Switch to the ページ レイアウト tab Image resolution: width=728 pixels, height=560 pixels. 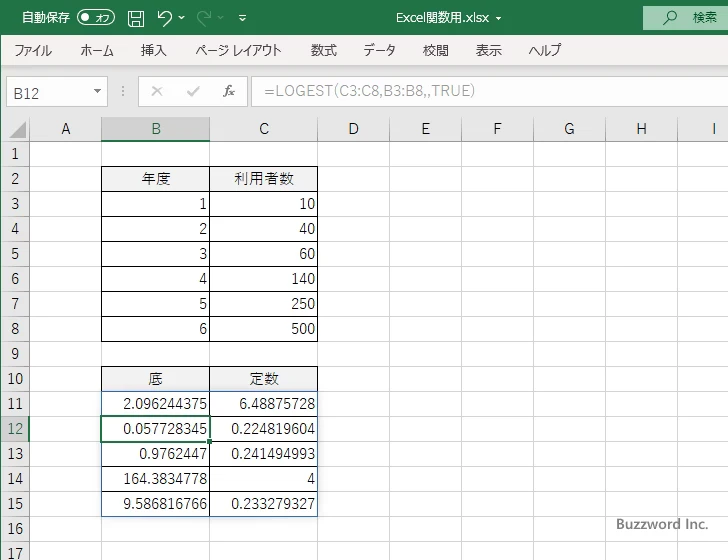click(238, 50)
